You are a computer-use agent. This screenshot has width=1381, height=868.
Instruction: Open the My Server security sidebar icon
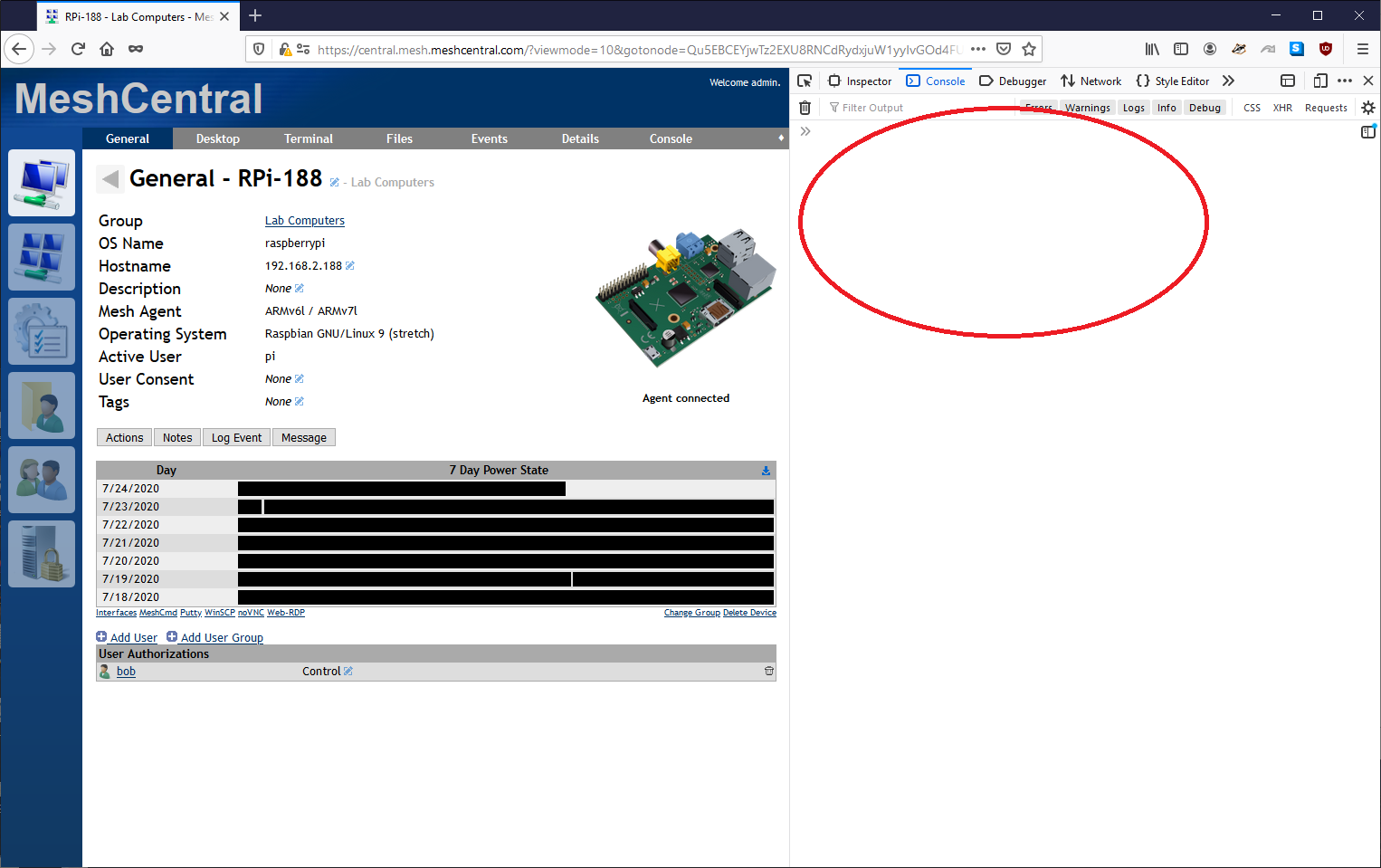tap(42, 553)
